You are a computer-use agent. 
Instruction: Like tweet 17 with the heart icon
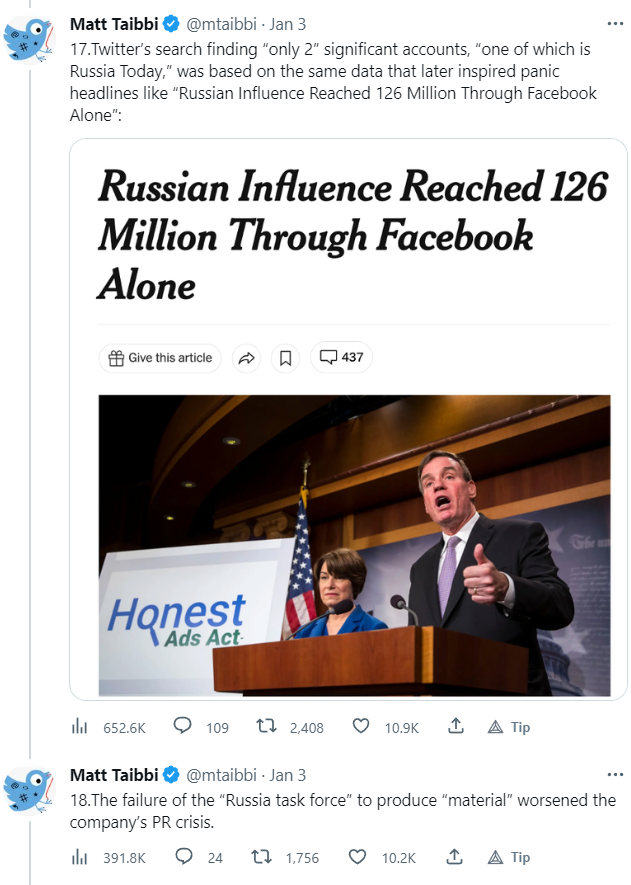pos(361,727)
